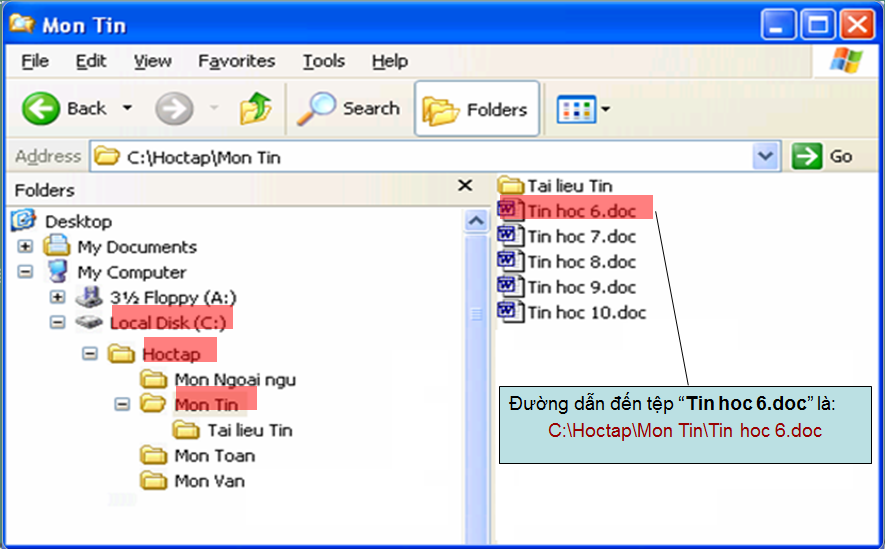885x549 pixels.
Task: Toggle the Folders pane button
Action: [476, 109]
